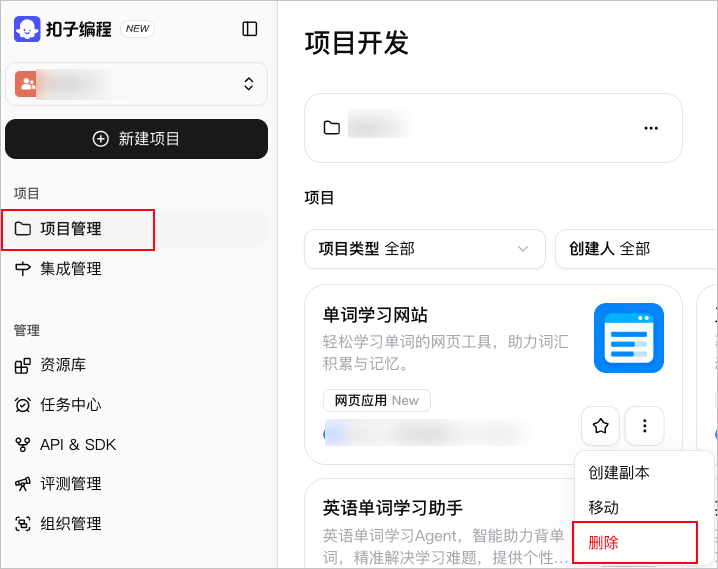This screenshot has width=718, height=569.
Task: Click the folder icon in the folder card
Action: [332, 128]
